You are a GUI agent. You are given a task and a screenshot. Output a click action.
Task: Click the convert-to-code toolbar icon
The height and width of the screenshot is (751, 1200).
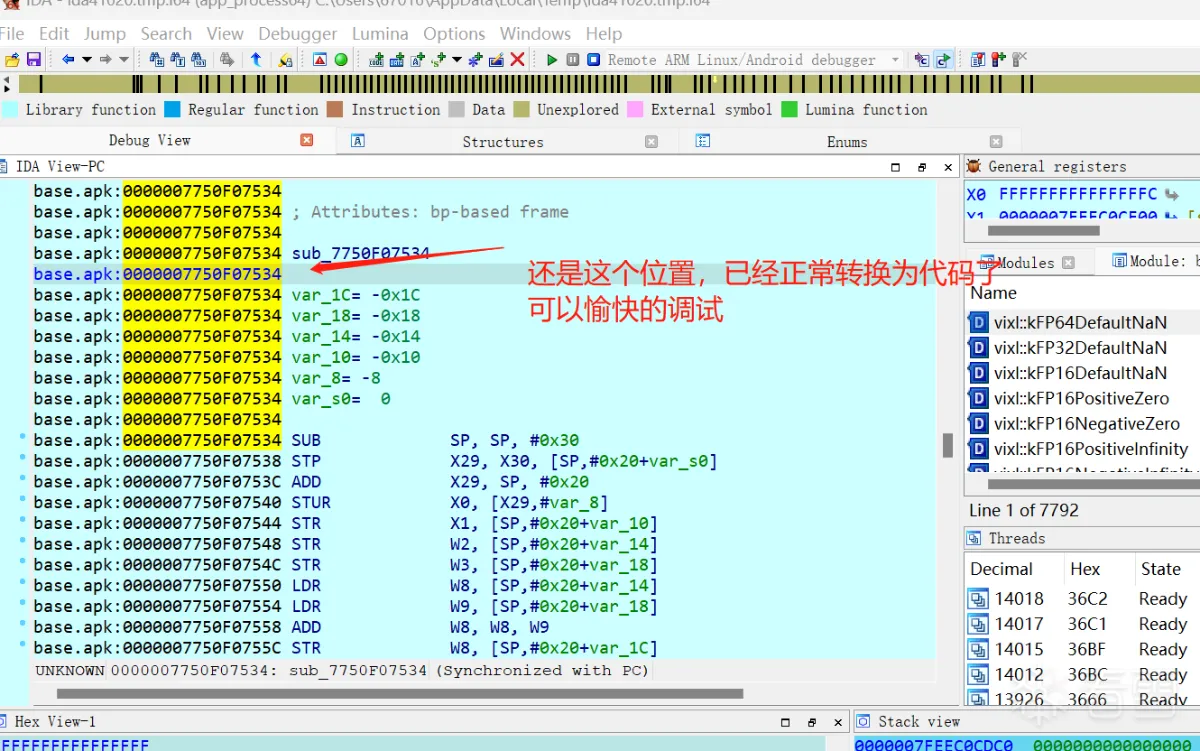point(377,60)
